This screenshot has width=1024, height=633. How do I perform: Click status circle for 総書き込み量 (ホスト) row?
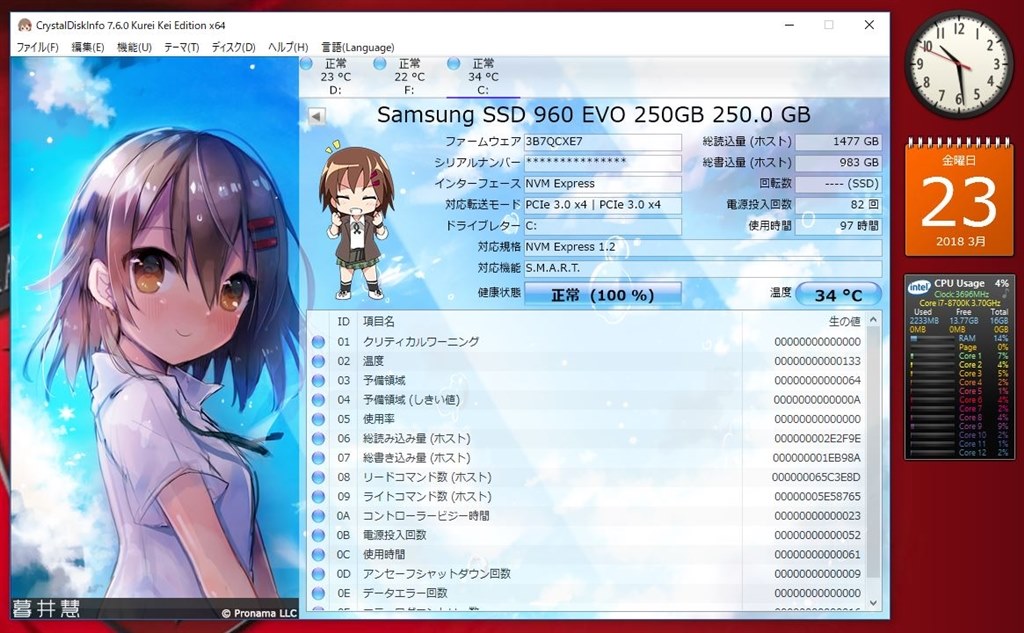(x=318, y=458)
